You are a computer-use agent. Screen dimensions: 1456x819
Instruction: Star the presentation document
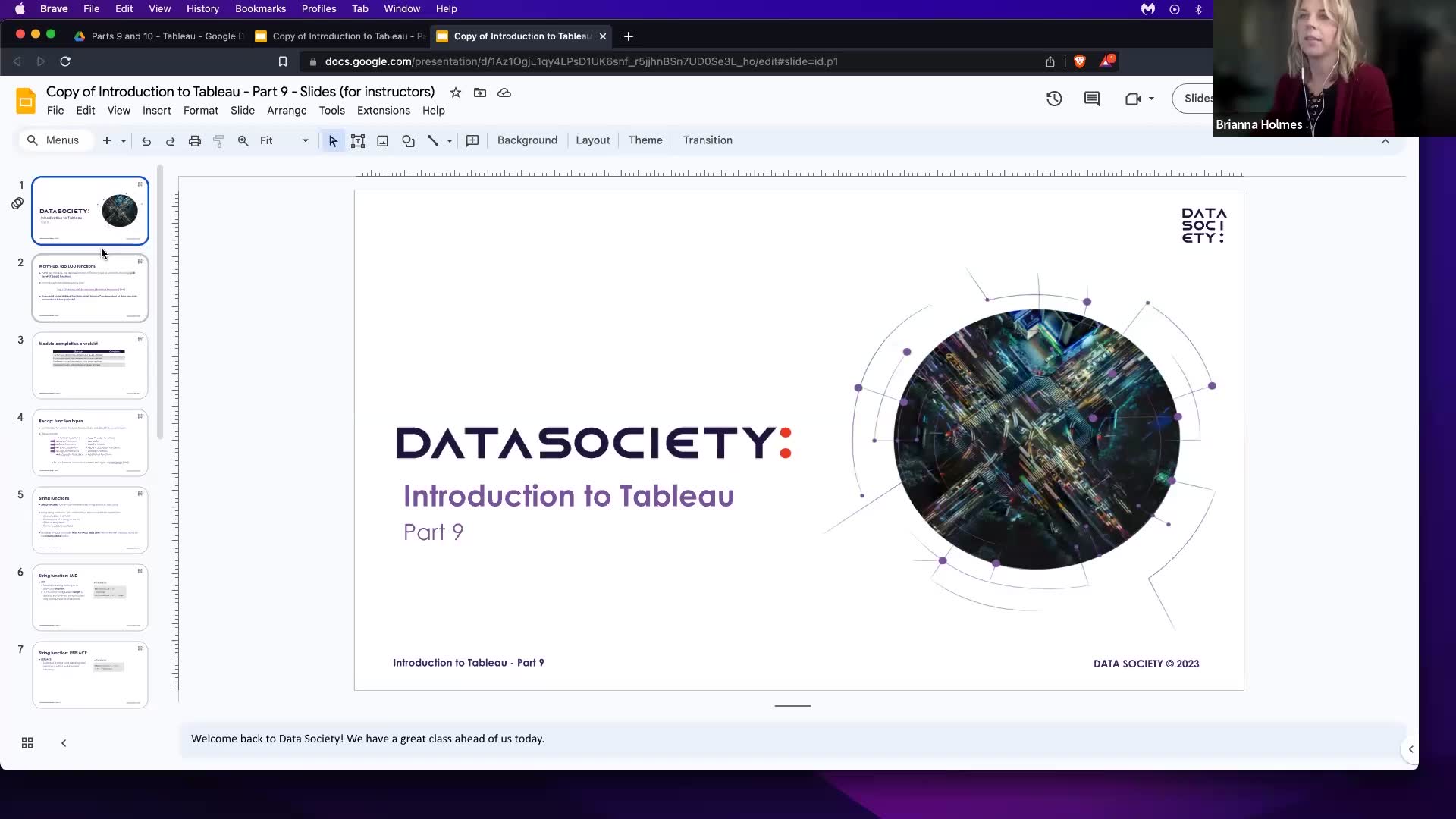(456, 93)
